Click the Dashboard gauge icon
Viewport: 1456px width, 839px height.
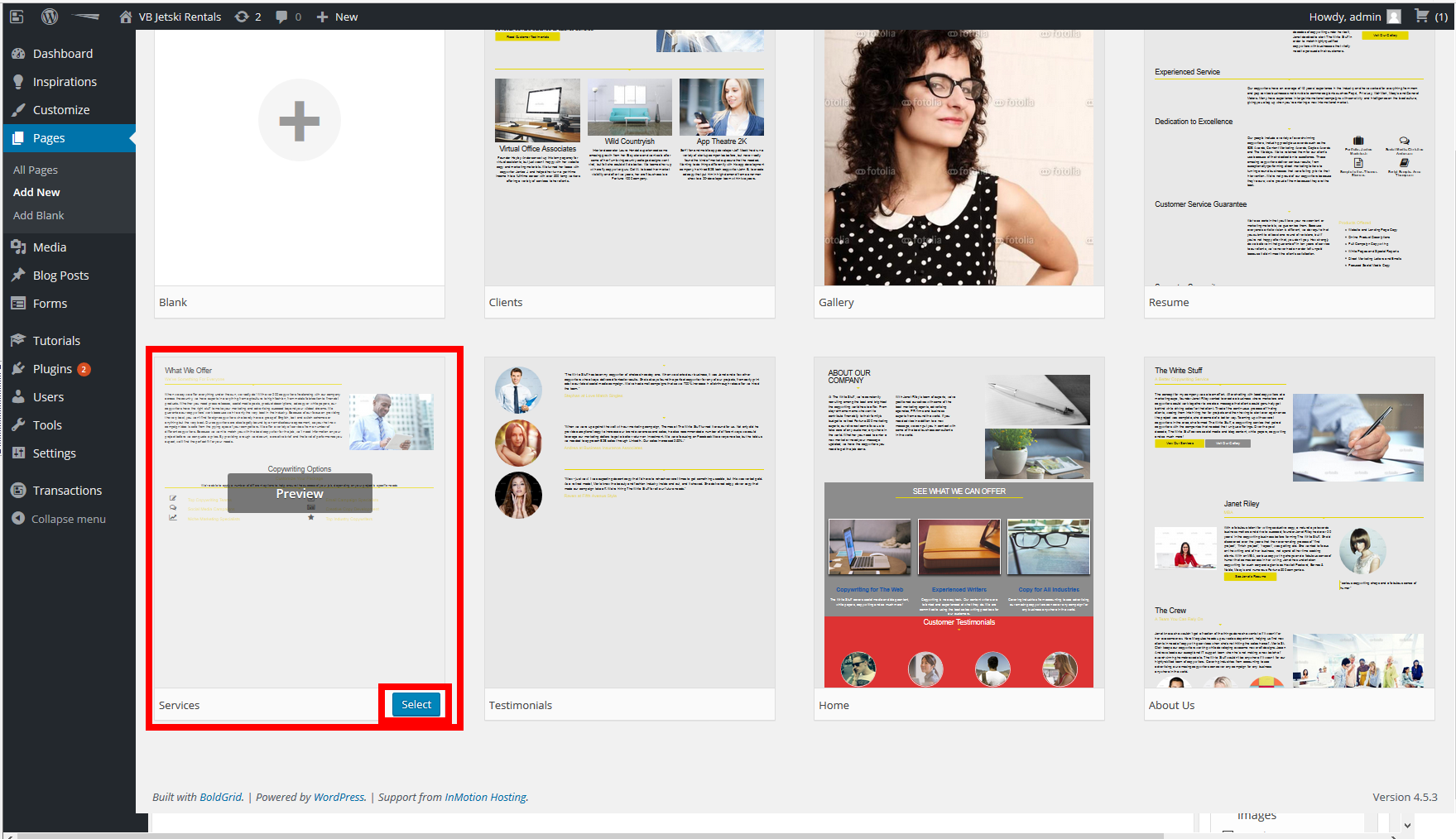tap(18, 54)
